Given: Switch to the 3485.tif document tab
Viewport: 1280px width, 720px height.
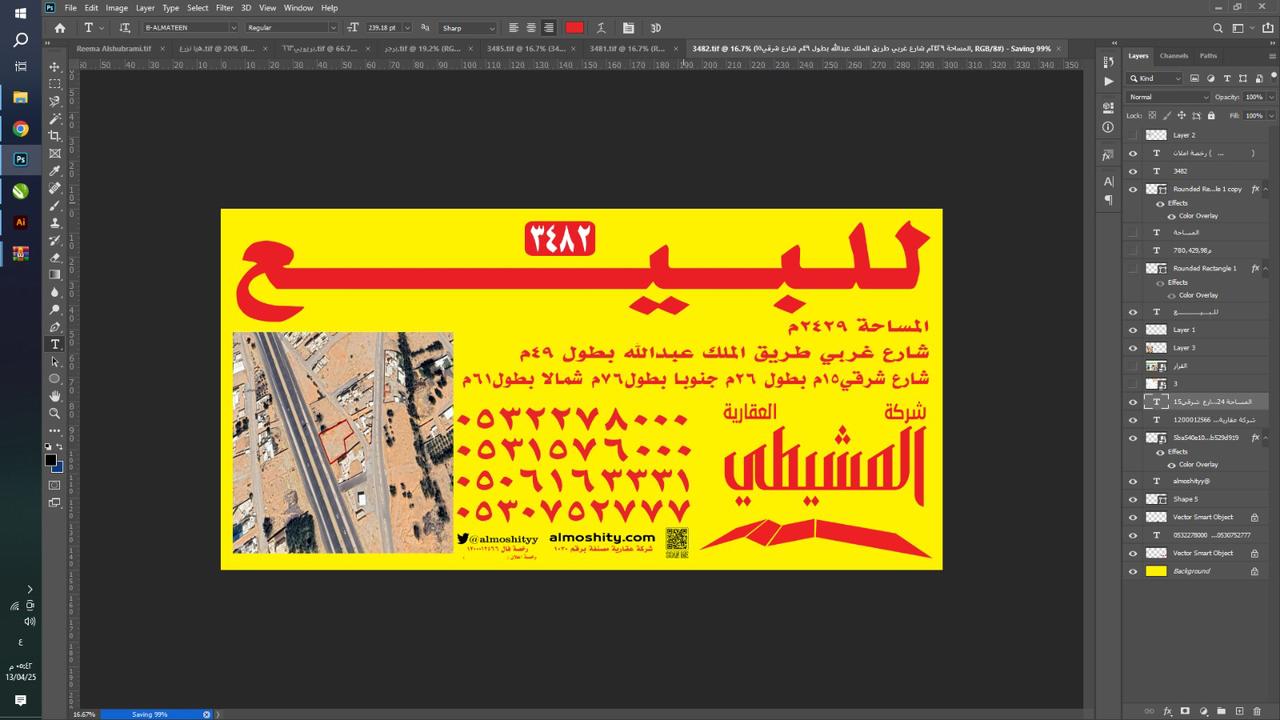Looking at the screenshot, I should [x=526, y=48].
